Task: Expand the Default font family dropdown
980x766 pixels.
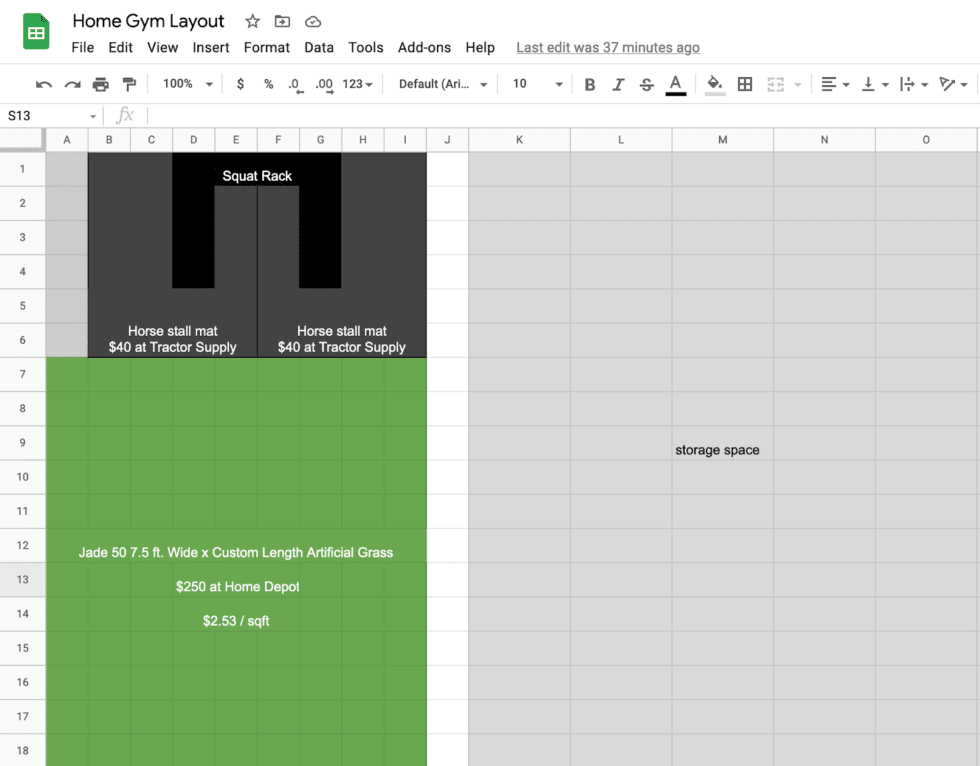Action: click(442, 85)
